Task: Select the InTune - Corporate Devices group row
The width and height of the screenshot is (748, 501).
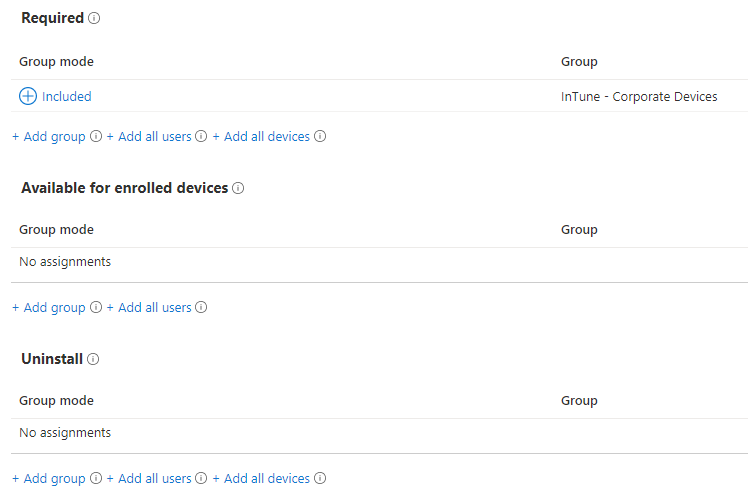Action: [x=639, y=97]
